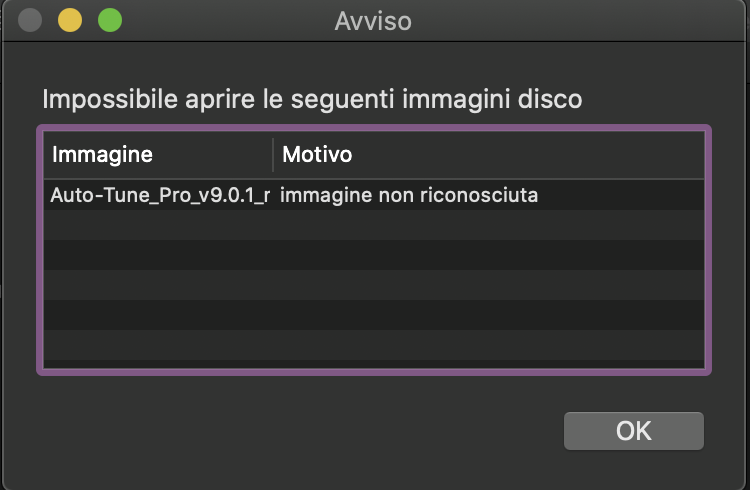Select second empty row below Auto-Tune entry

pos(374,255)
